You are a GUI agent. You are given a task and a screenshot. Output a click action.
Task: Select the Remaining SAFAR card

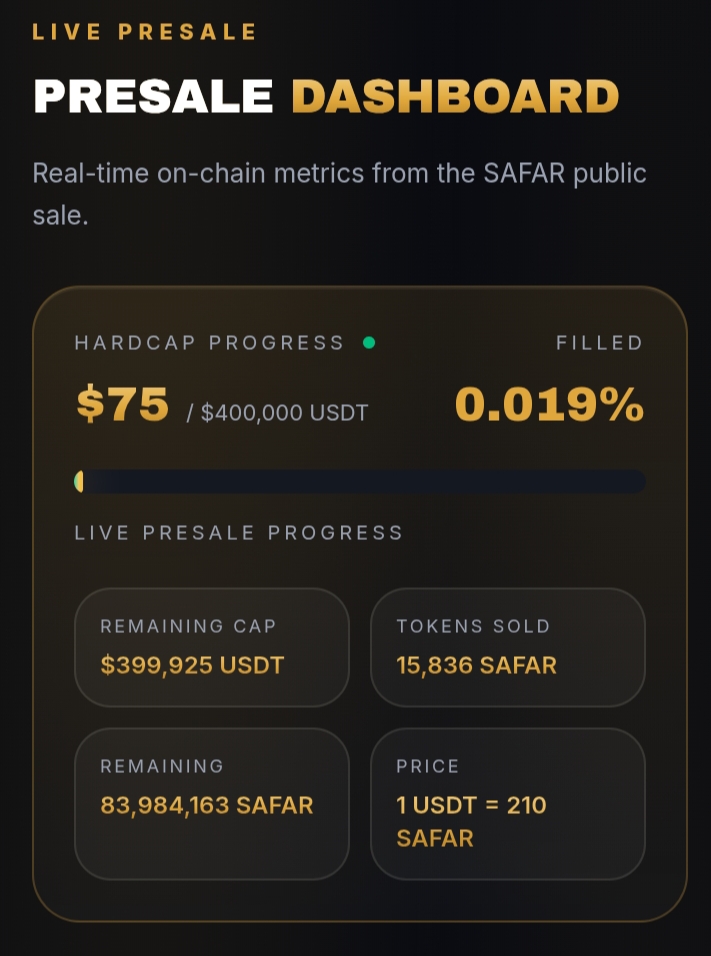pyautogui.click(x=212, y=804)
